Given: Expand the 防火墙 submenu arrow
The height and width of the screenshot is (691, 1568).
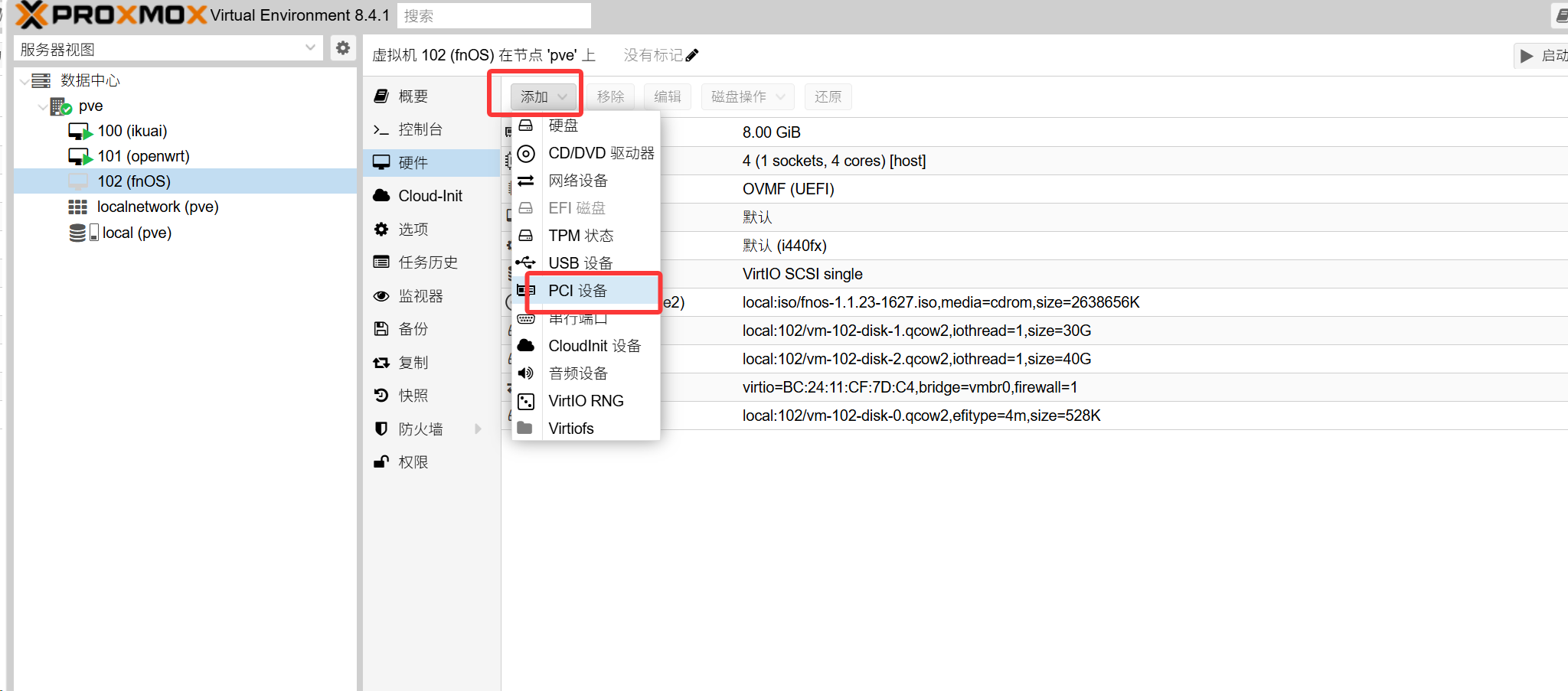Looking at the screenshot, I should 478,429.
